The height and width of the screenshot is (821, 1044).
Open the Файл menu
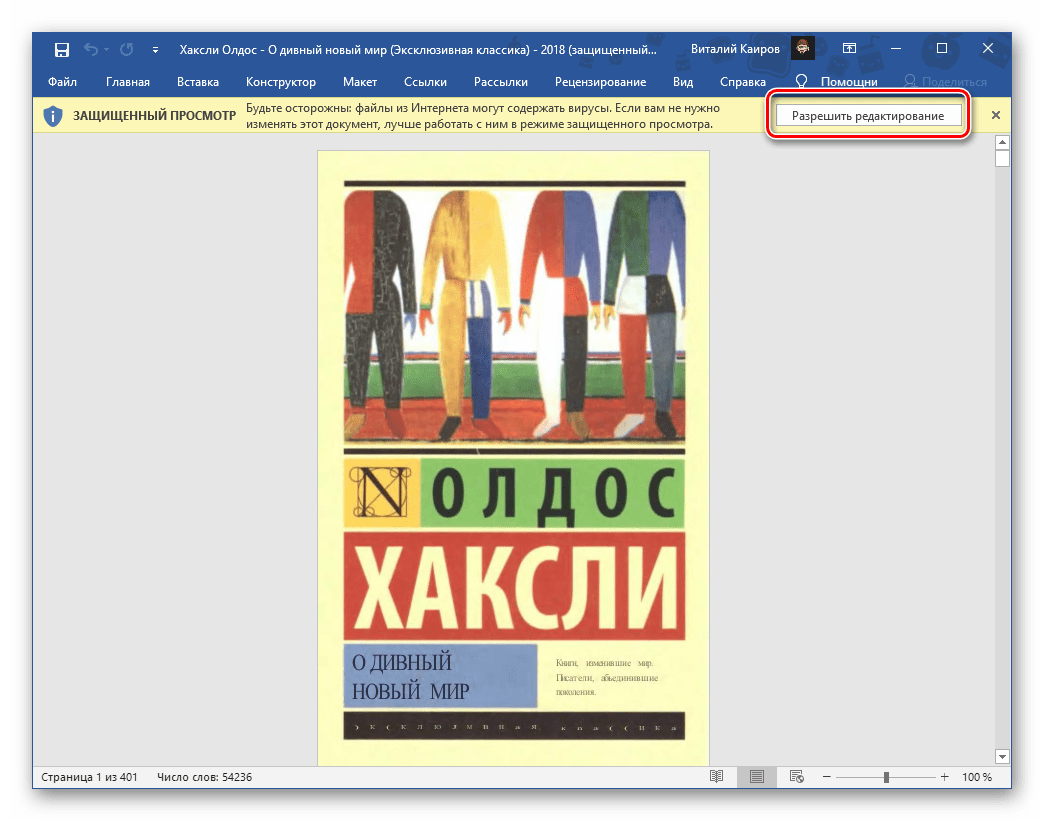63,82
